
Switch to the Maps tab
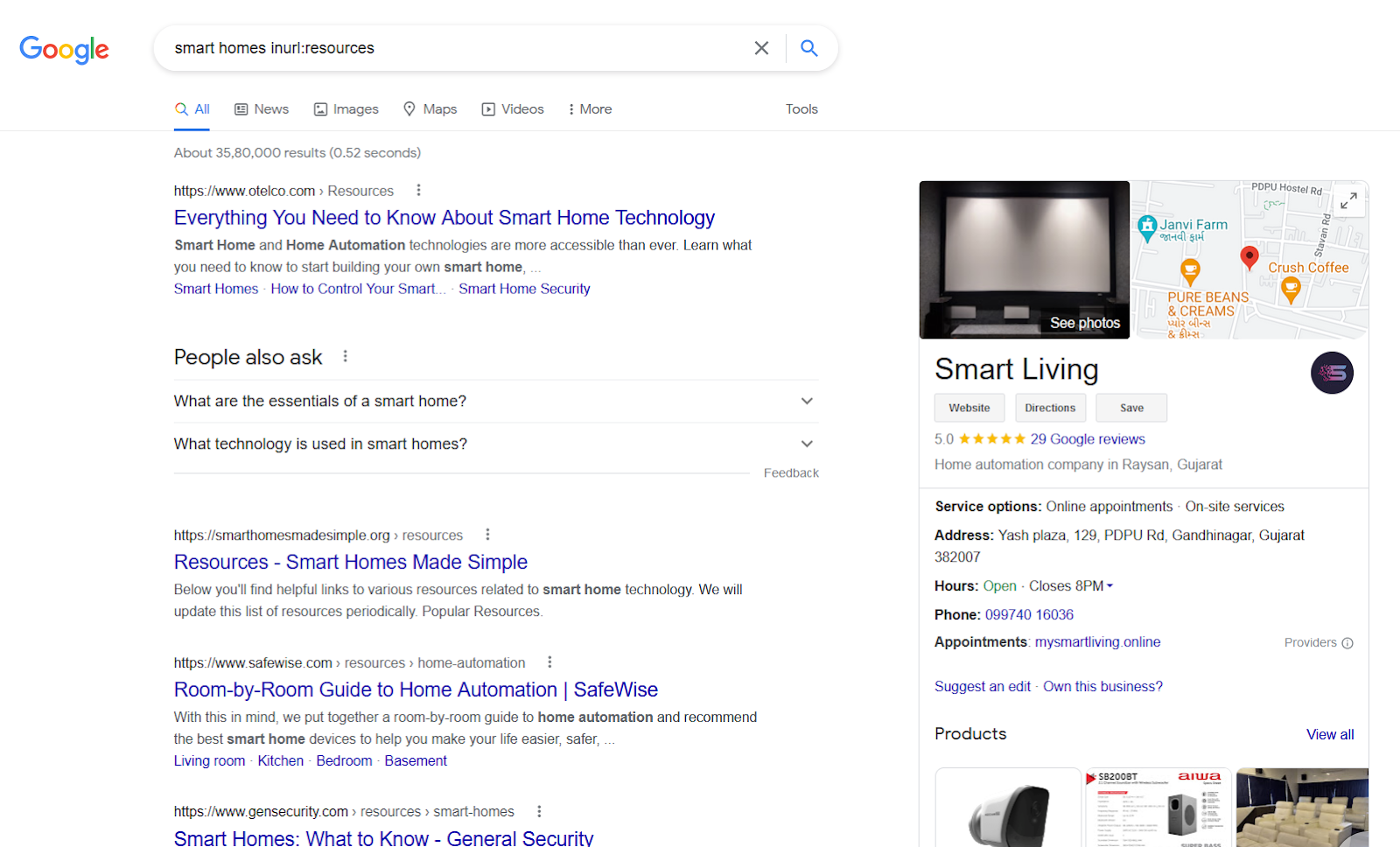[x=430, y=109]
